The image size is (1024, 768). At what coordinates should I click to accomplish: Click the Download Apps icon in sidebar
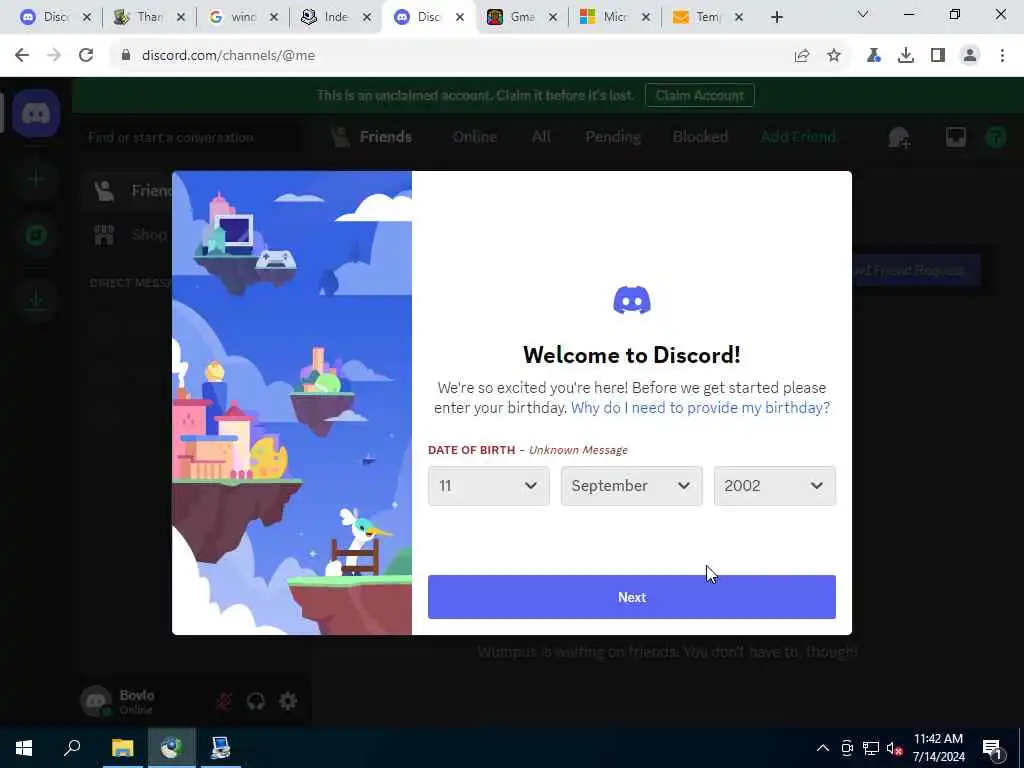(36, 300)
